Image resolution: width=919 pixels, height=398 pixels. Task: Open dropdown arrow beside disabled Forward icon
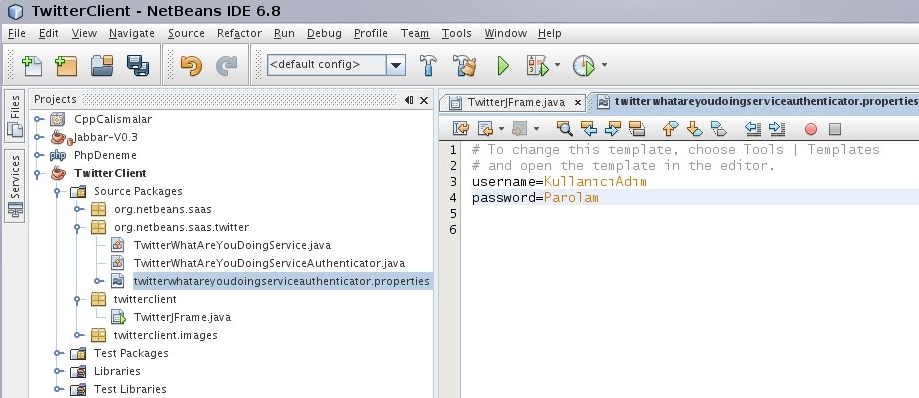[536, 129]
